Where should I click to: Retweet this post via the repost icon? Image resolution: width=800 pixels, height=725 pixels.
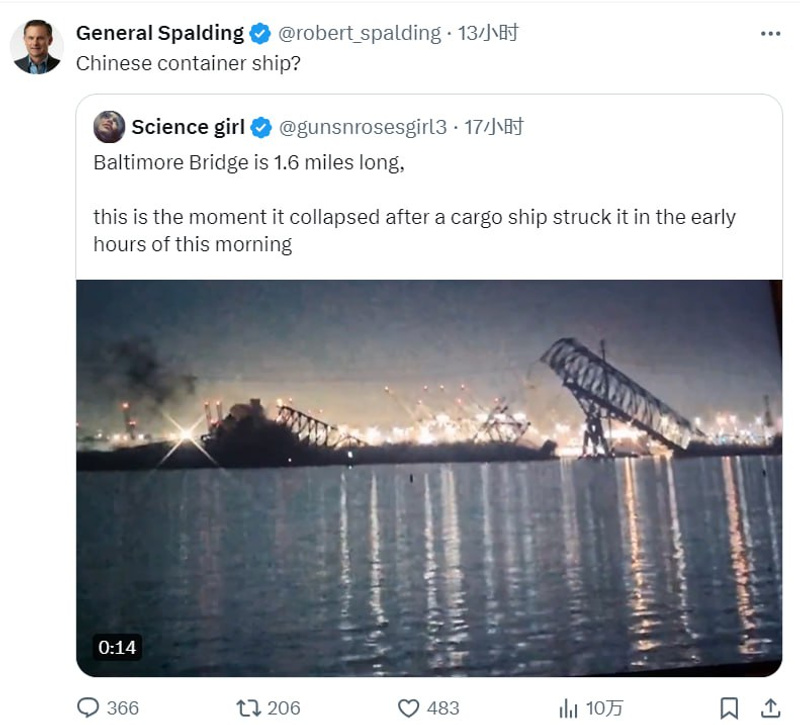[x=248, y=708]
